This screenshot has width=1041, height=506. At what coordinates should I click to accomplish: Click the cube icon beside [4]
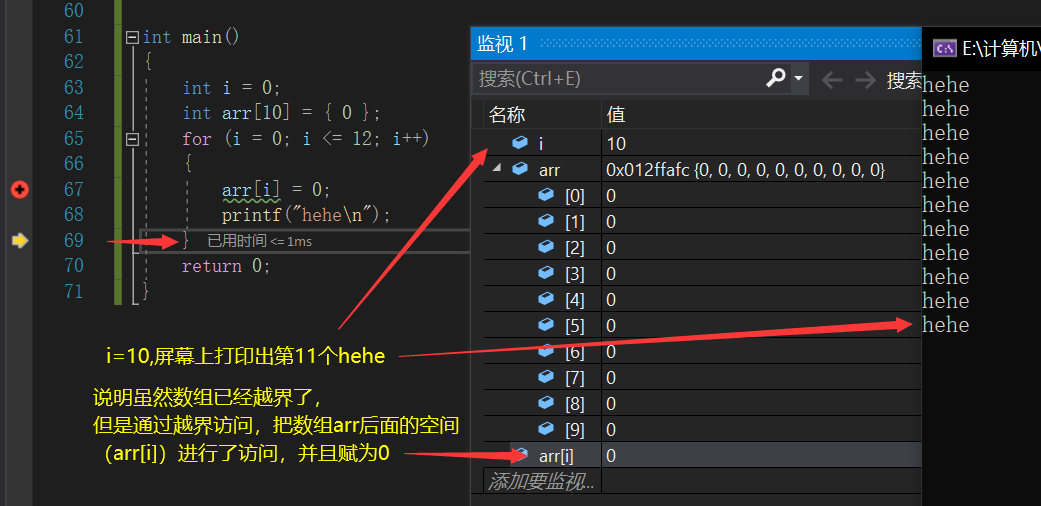click(x=546, y=299)
